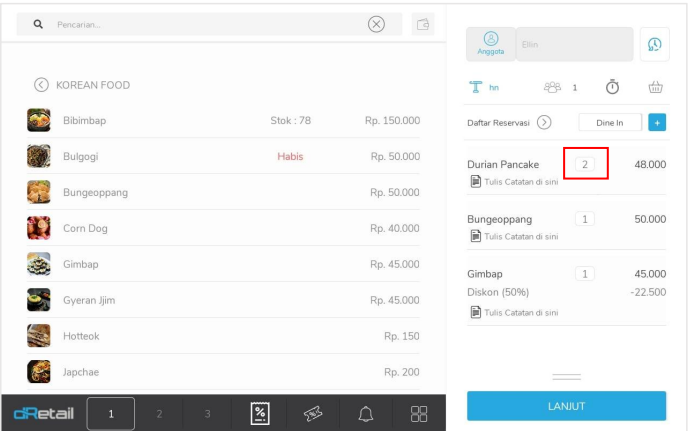The height and width of the screenshot is (431, 689).
Task: Click the blue plus button beside Dine In
Action: pos(657,122)
